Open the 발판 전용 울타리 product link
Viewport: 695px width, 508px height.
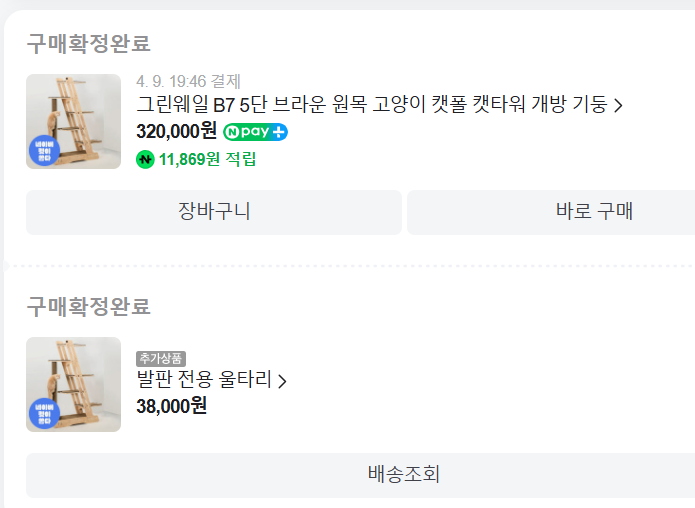[x=203, y=380]
